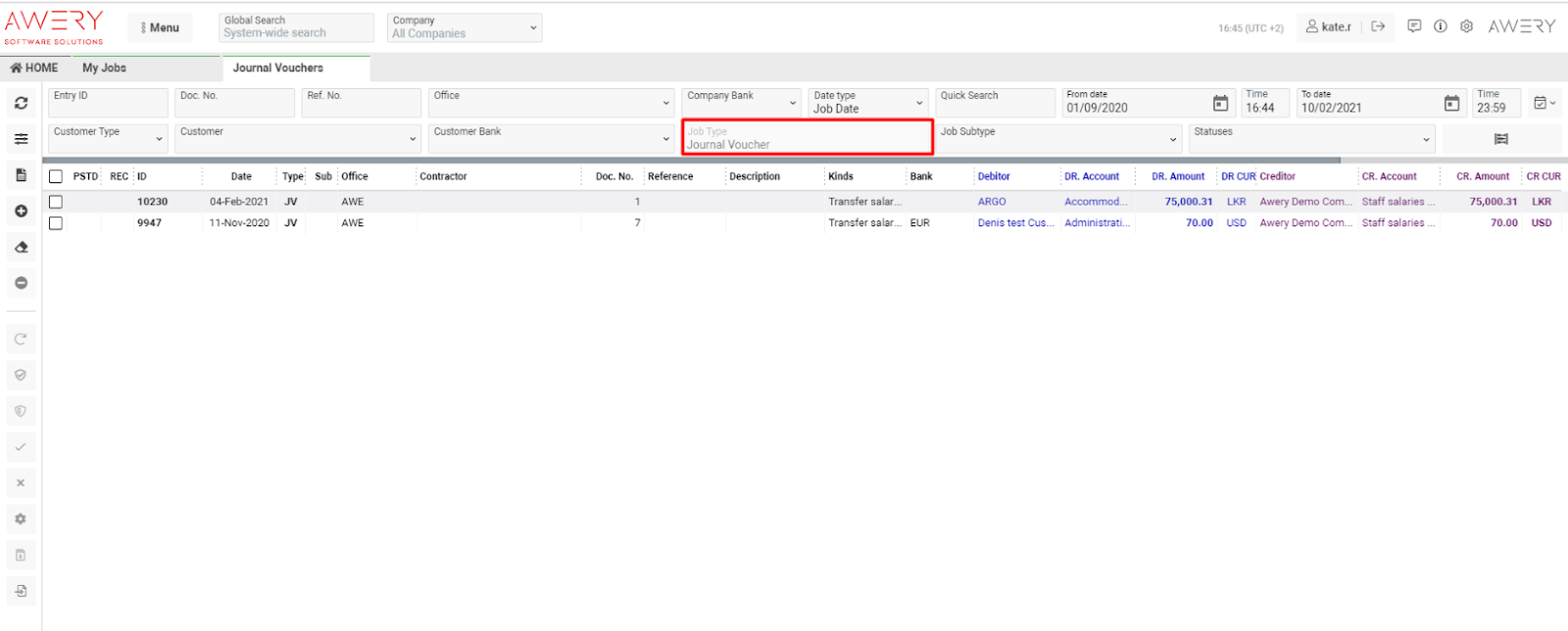The height and width of the screenshot is (631, 1568).
Task: Click the ARGO debitor link
Action: click(x=992, y=202)
